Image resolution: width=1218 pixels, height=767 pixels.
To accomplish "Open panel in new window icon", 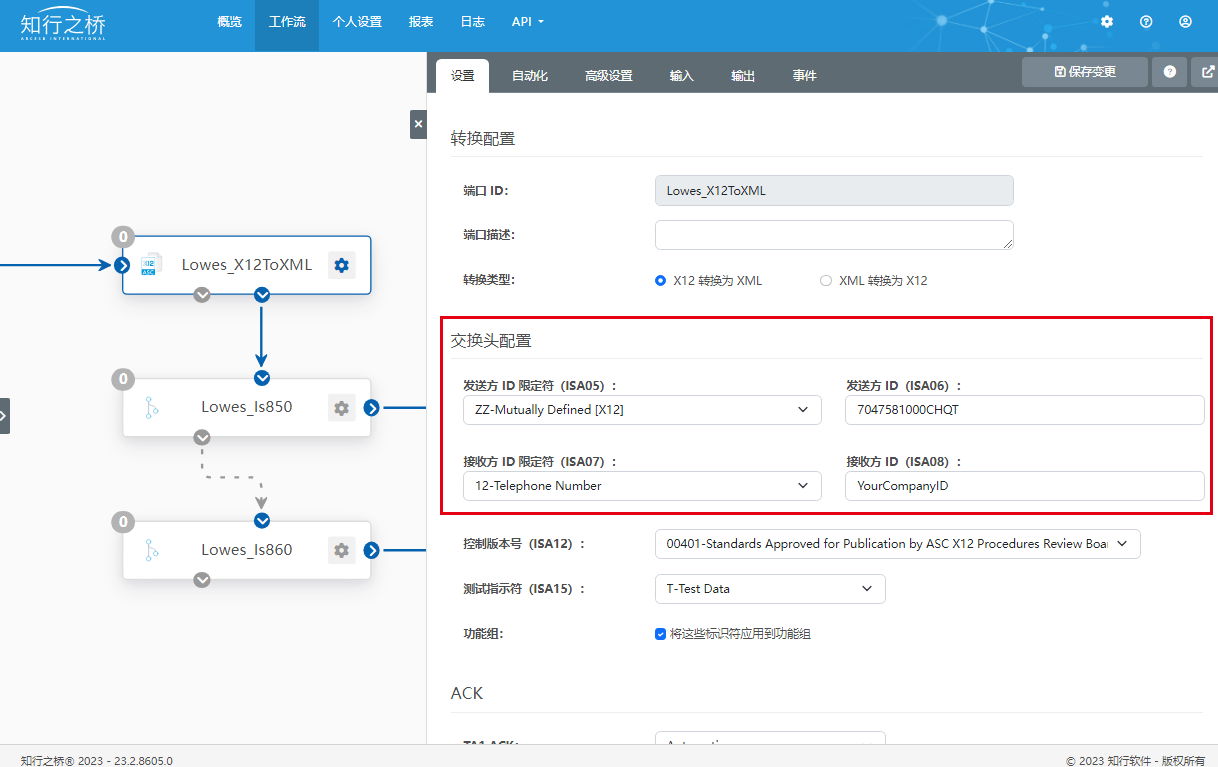I will coord(1208,72).
